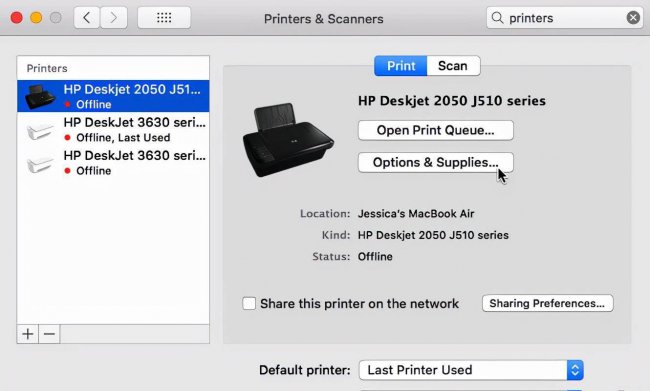Click the Printers list header

pyautogui.click(x=47, y=68)
